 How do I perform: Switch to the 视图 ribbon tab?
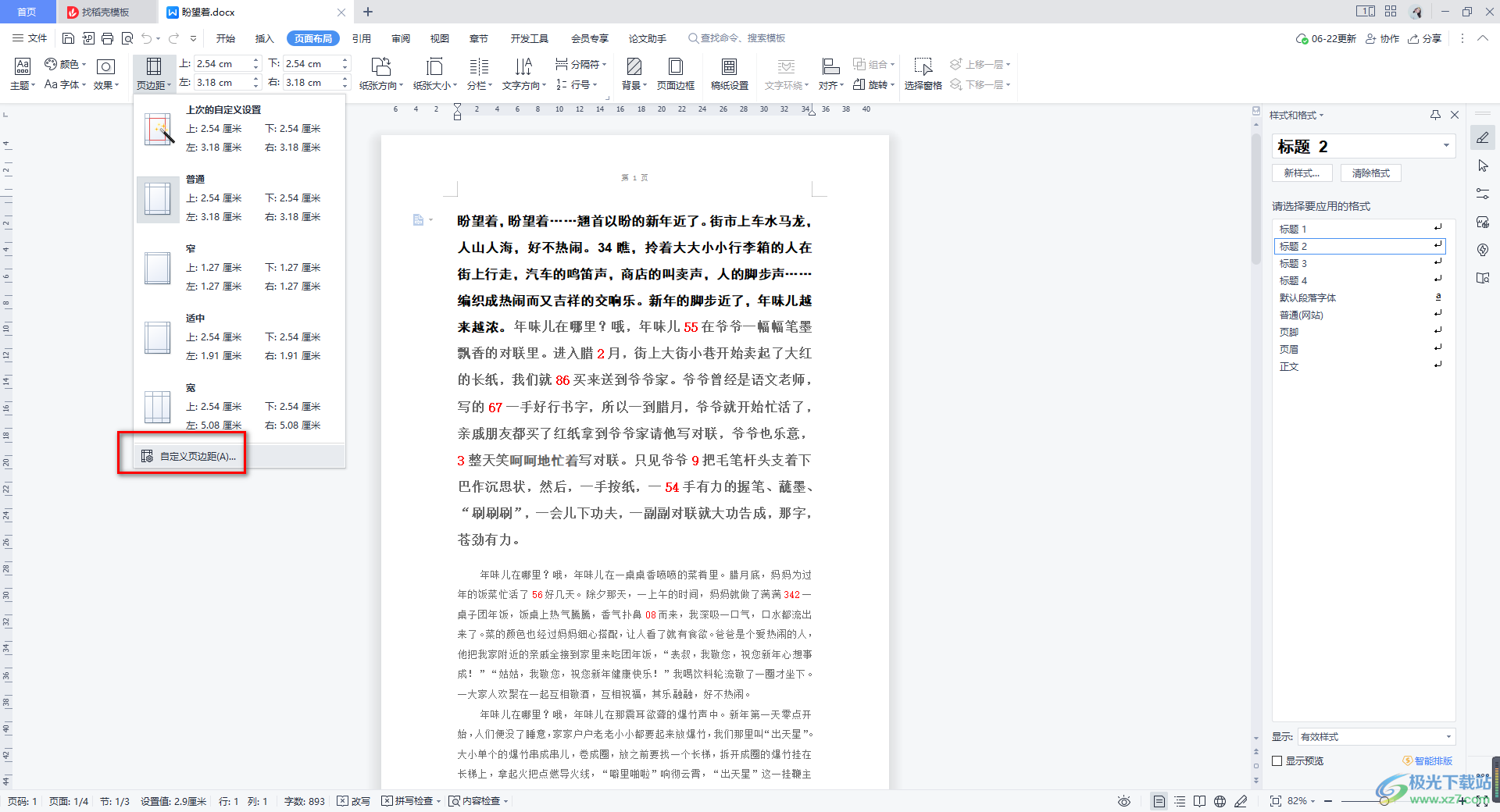point(440,38)
